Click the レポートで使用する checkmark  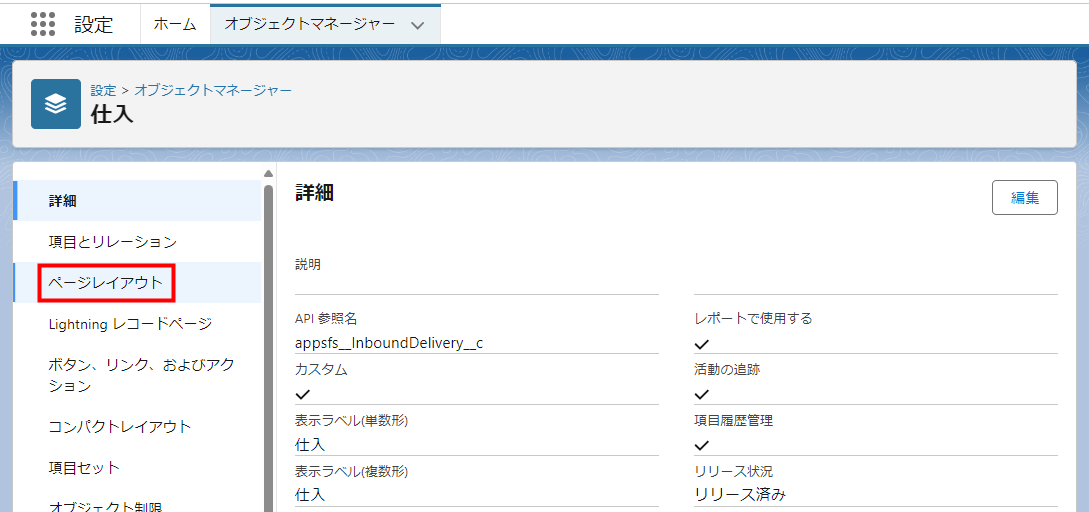tap(702, 343)
